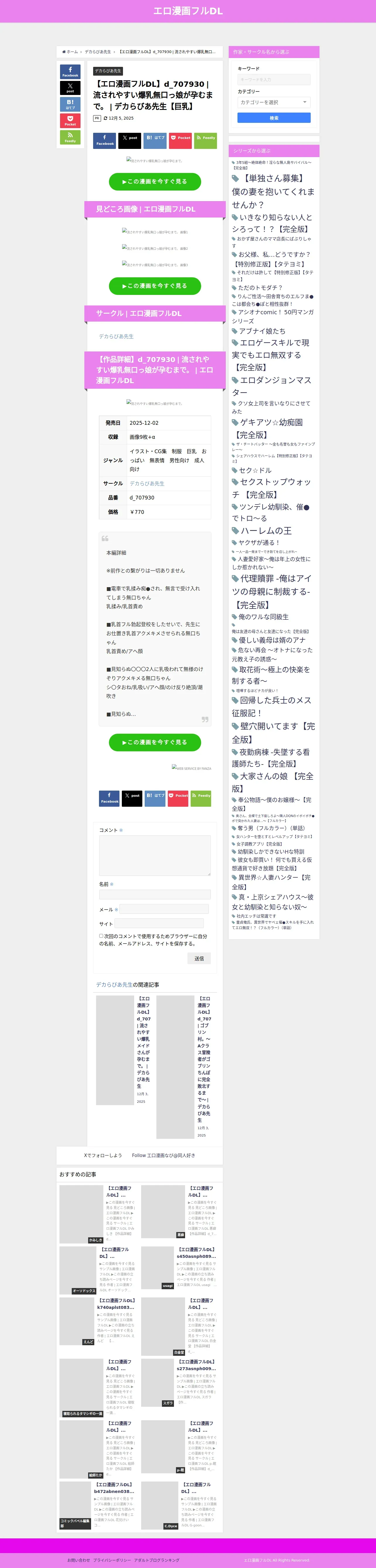The width and height of the screenshot is (376, 1568).
Task: Click tag icon beside ヤクザが通る！
Action: click(x=234, y=542)
